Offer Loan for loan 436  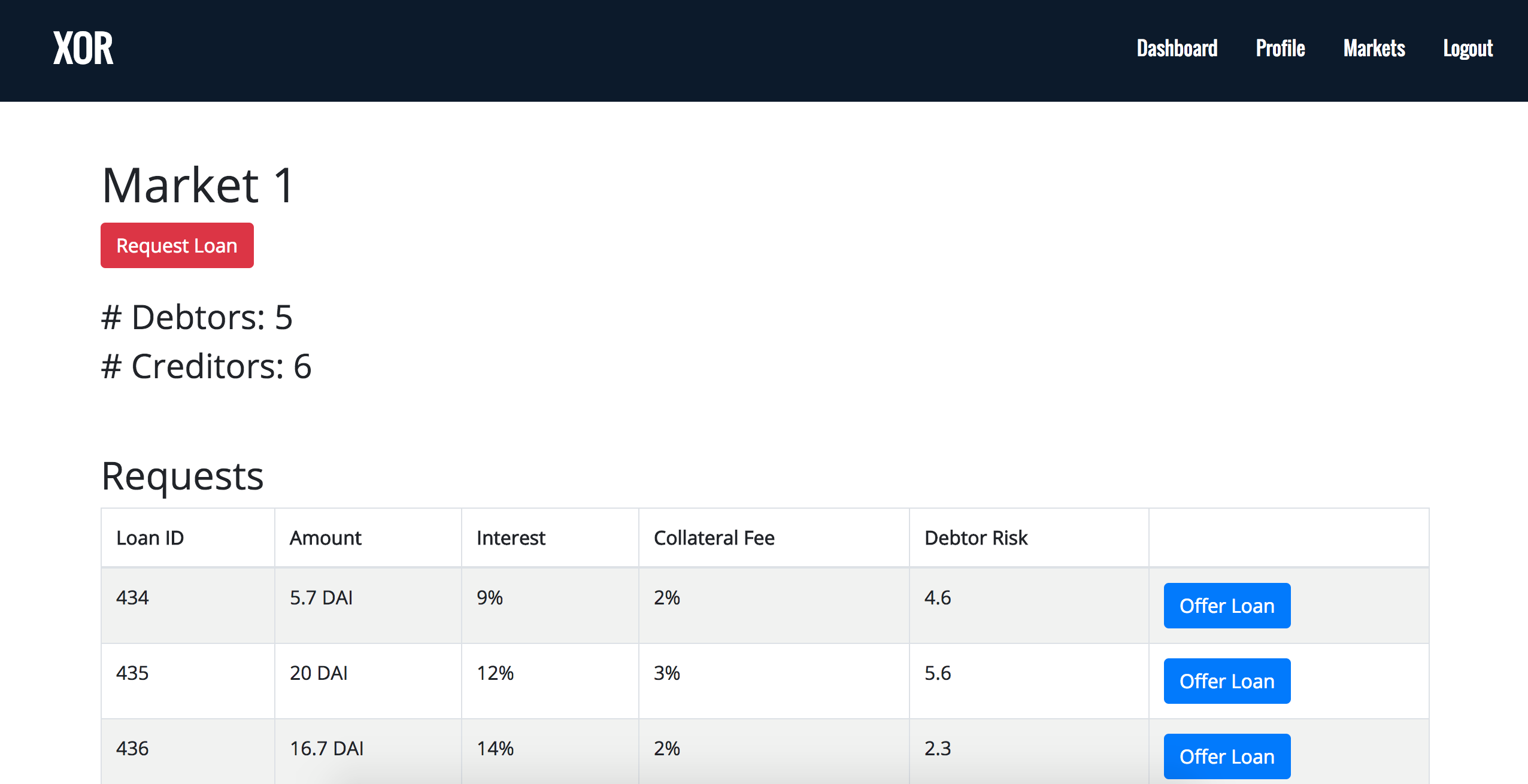click(x=1226, y=756)
